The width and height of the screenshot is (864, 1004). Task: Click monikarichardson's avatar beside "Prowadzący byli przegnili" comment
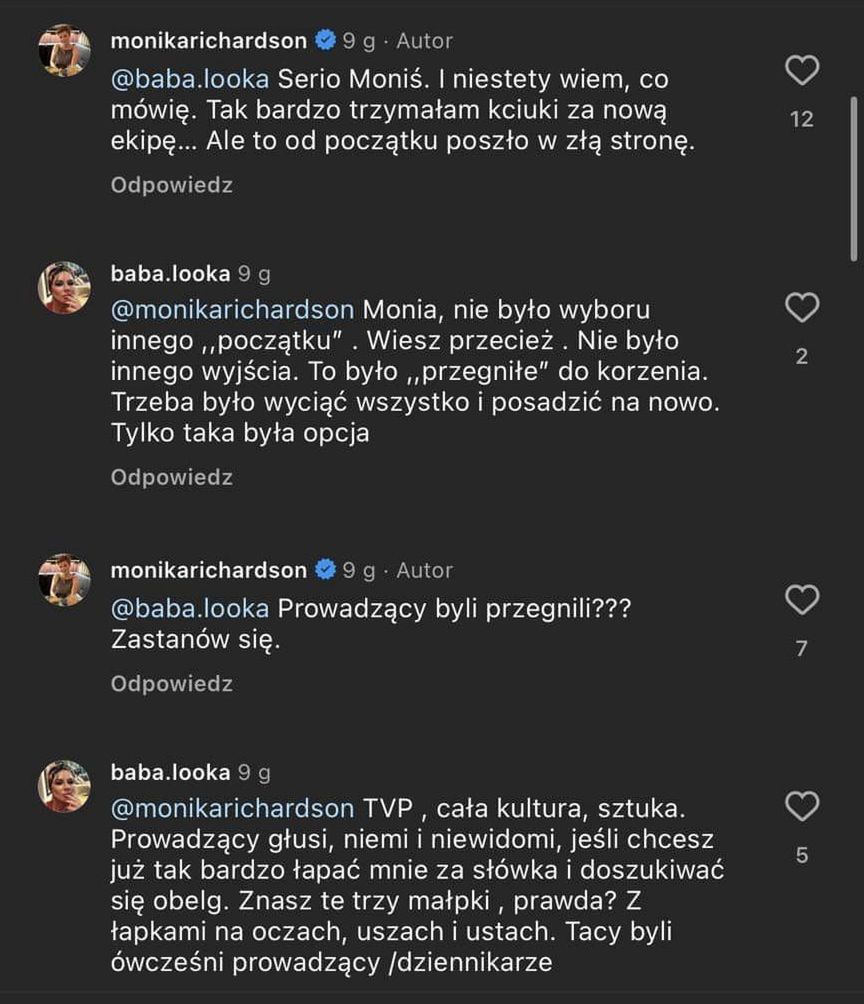[x=64, y=580]
